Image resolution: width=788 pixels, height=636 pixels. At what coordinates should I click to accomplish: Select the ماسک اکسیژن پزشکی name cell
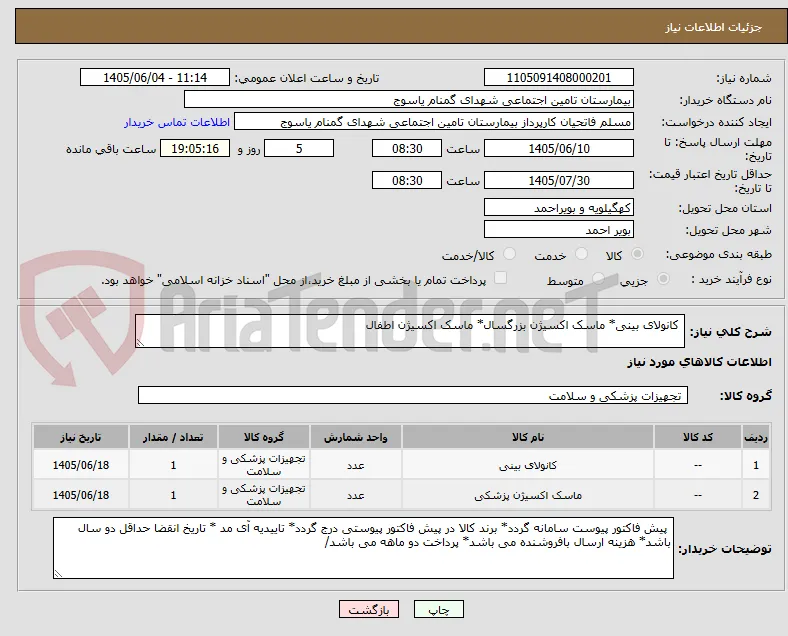(x=528, y=495)
